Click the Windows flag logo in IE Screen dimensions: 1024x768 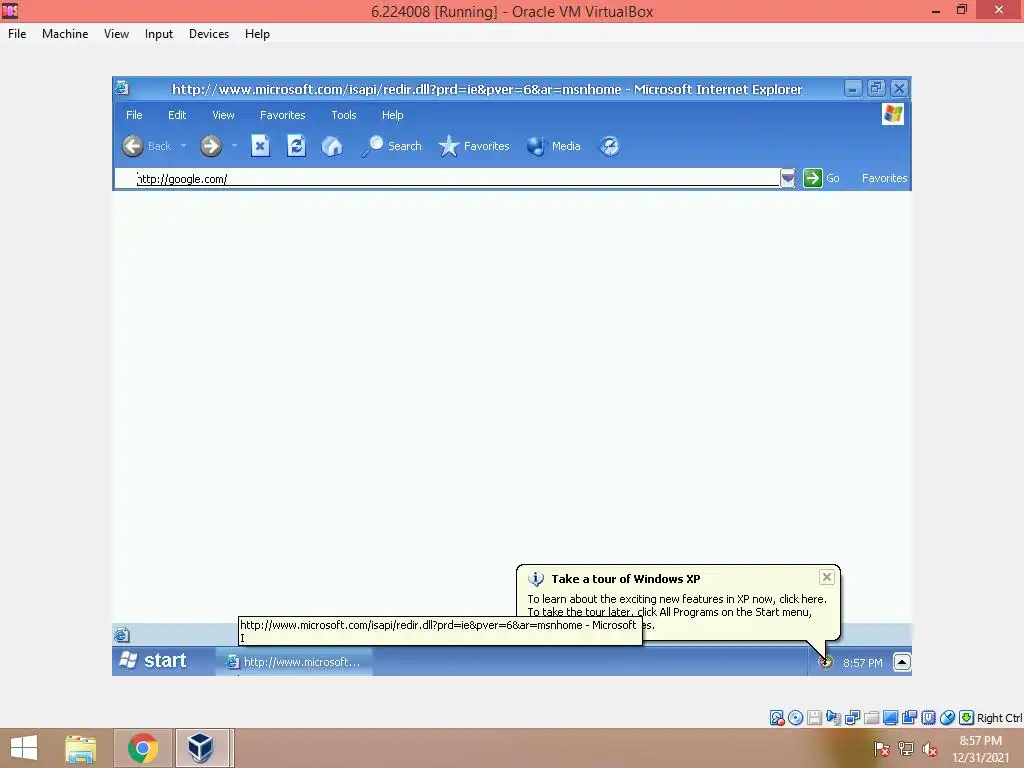(x=893, y=114)
